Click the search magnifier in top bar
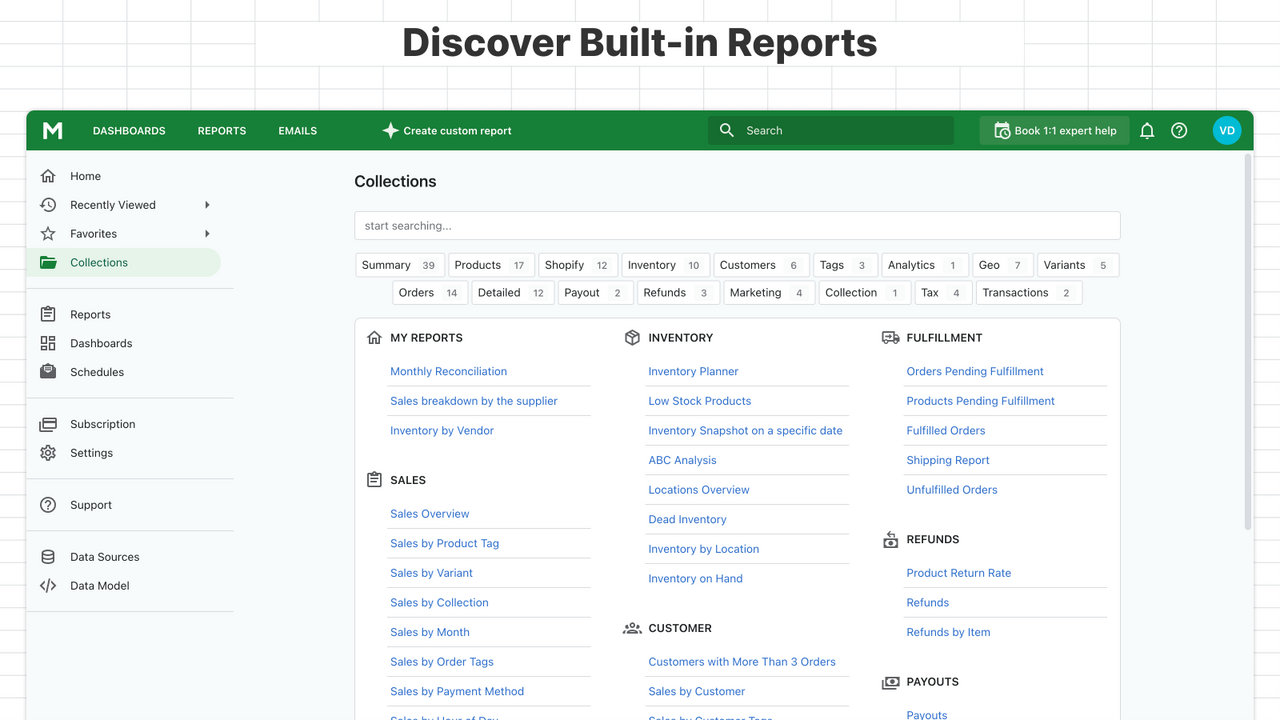The width and height of the screenshot is (1280, 720). point(726,130)
